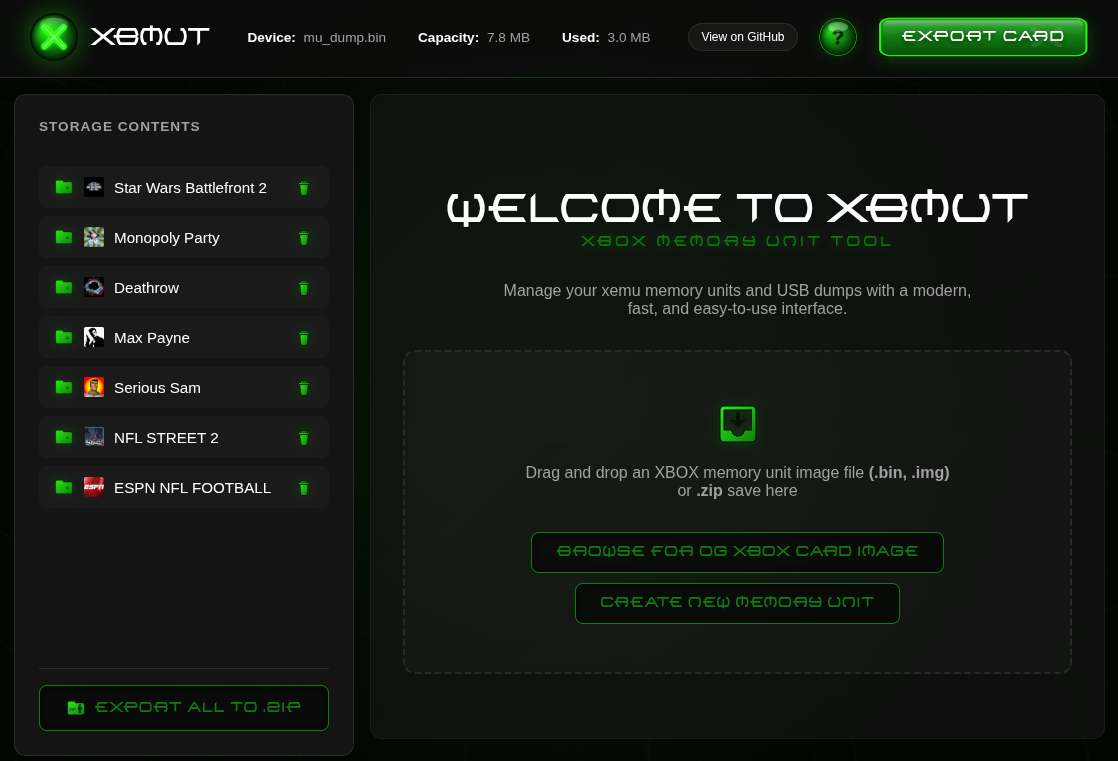The height and width of the screenshot is (761, 1118).
Task: Click the export folder icon on Export All button
Action: [x=75, y=707]
